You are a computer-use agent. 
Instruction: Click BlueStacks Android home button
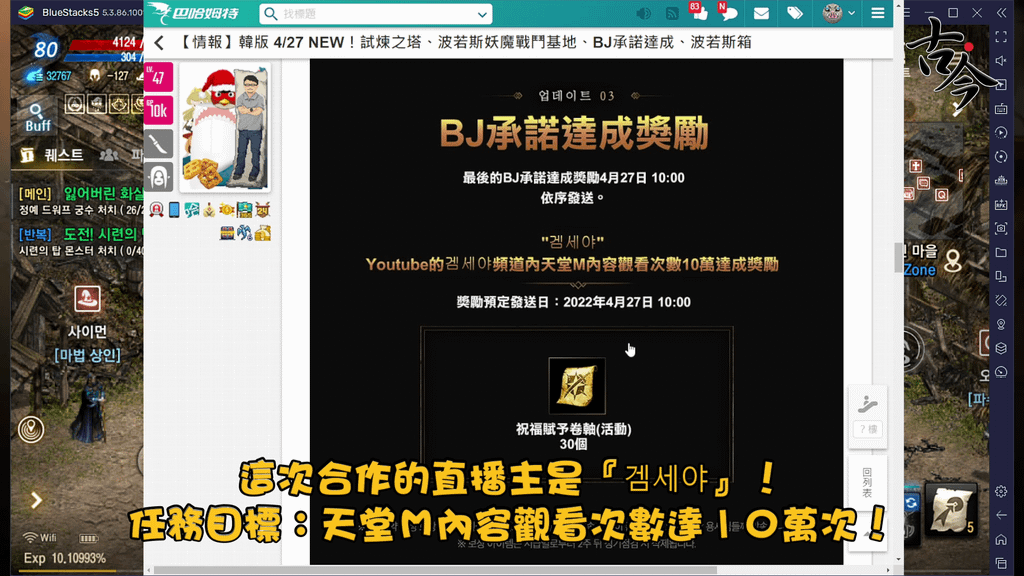tap(1001, 539)
